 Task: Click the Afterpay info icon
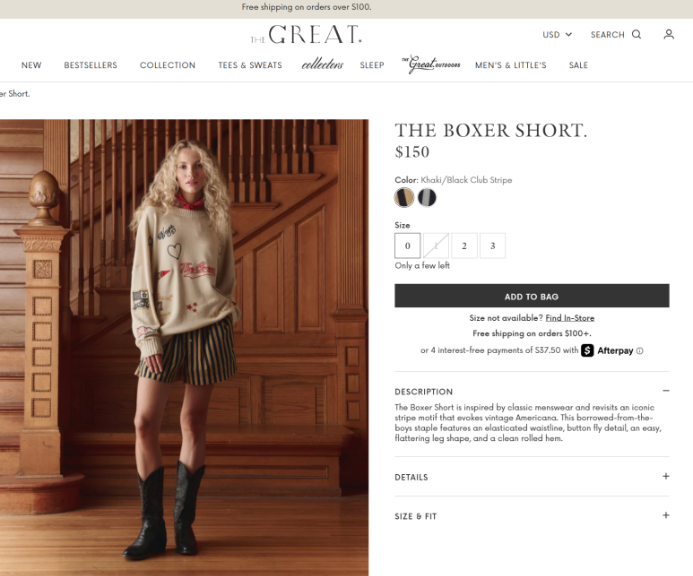640,351
